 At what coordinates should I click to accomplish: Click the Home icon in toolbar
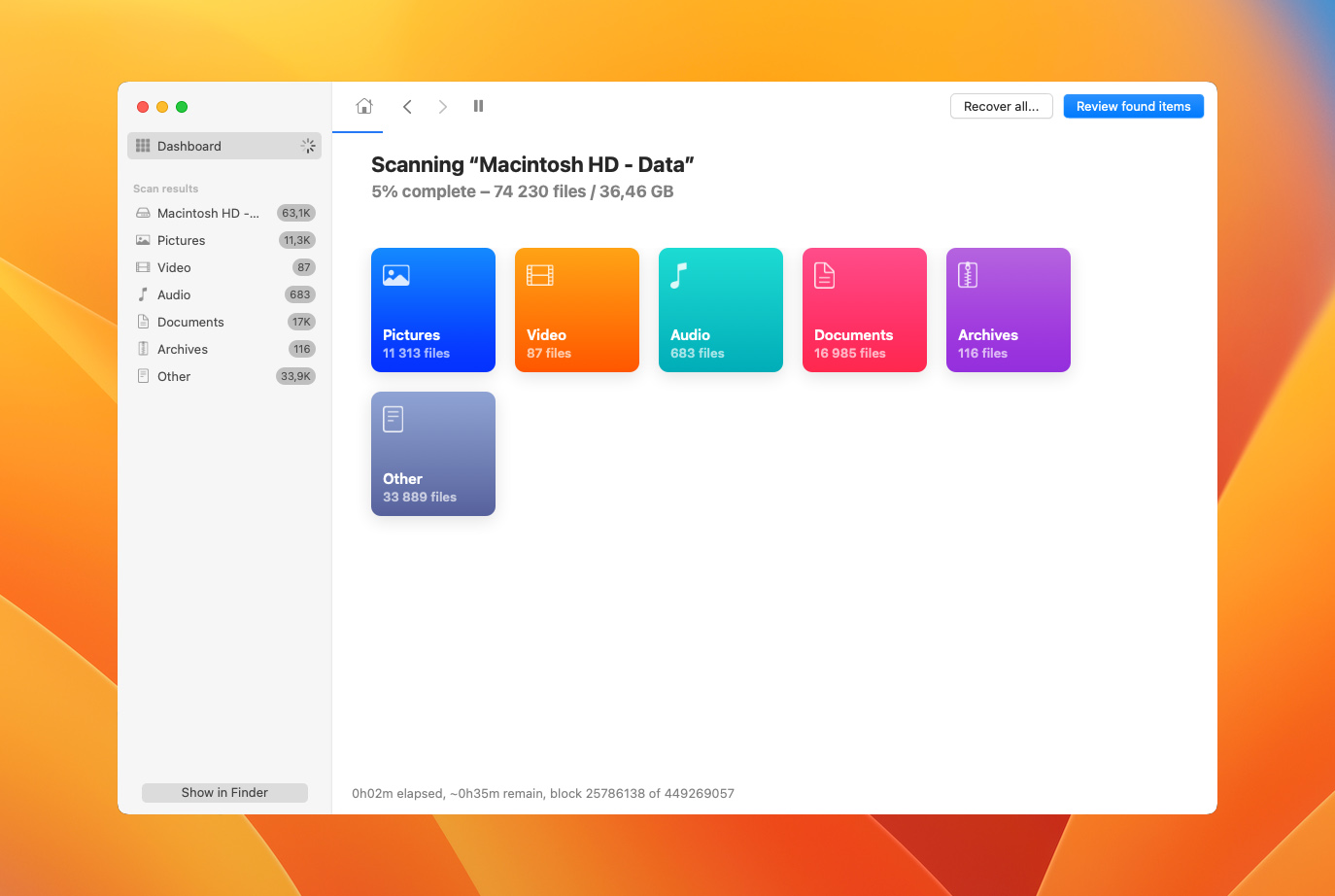click(x=364, y=106)
